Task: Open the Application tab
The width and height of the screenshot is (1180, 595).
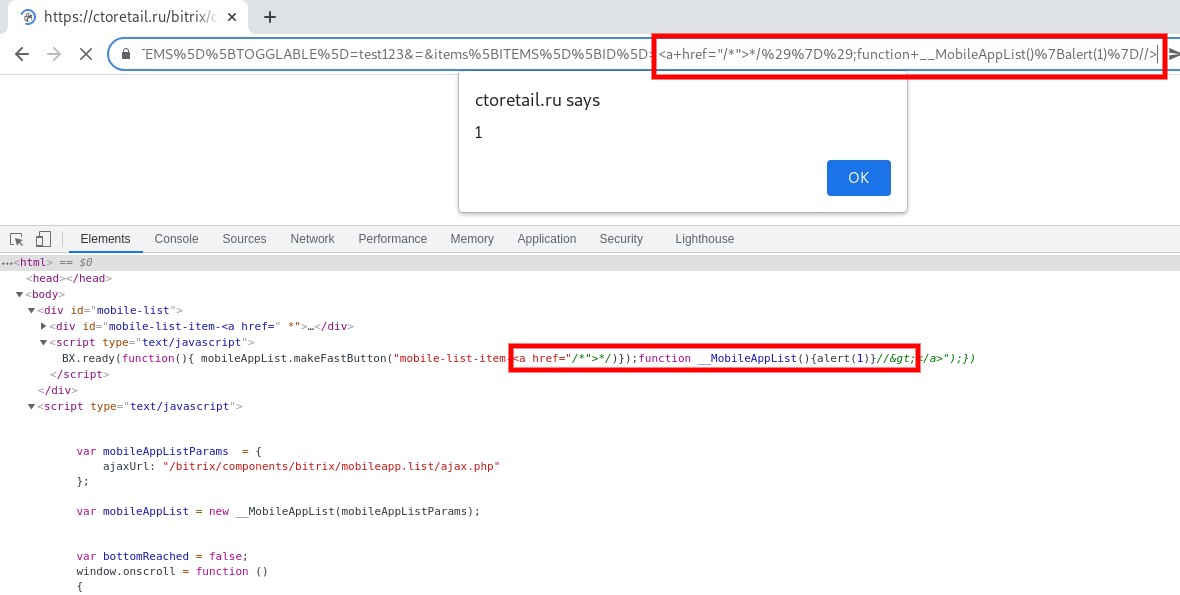Action: tap(546, 239)
